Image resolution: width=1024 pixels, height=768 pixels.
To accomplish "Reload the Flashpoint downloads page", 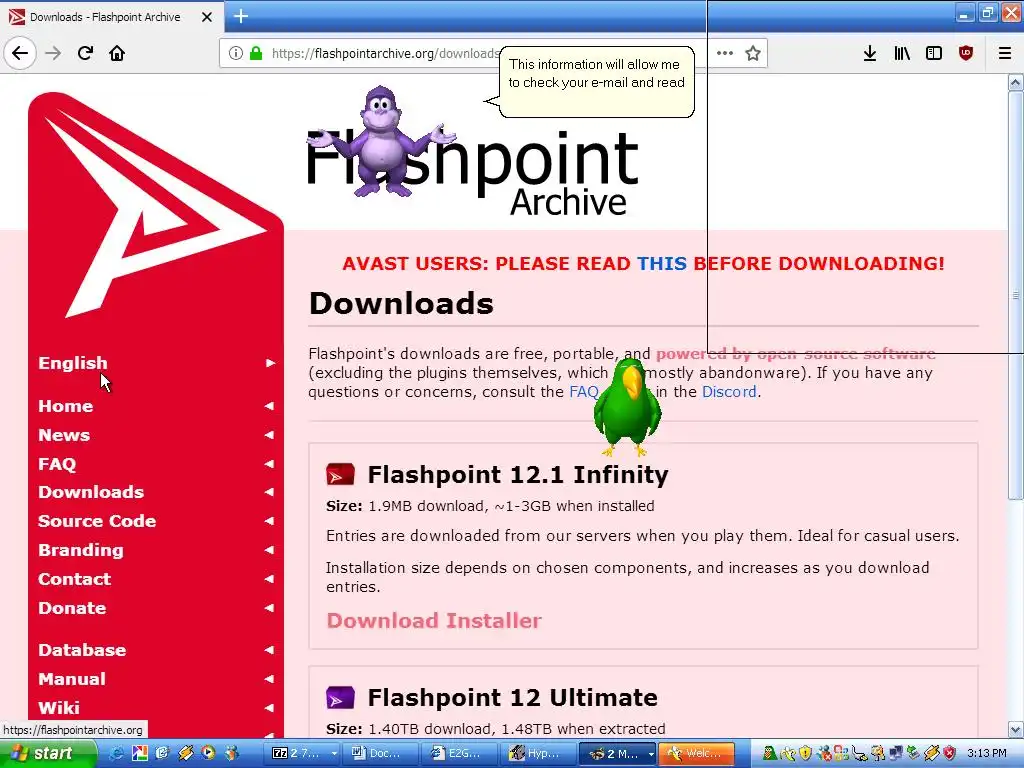I will (85, 53).
